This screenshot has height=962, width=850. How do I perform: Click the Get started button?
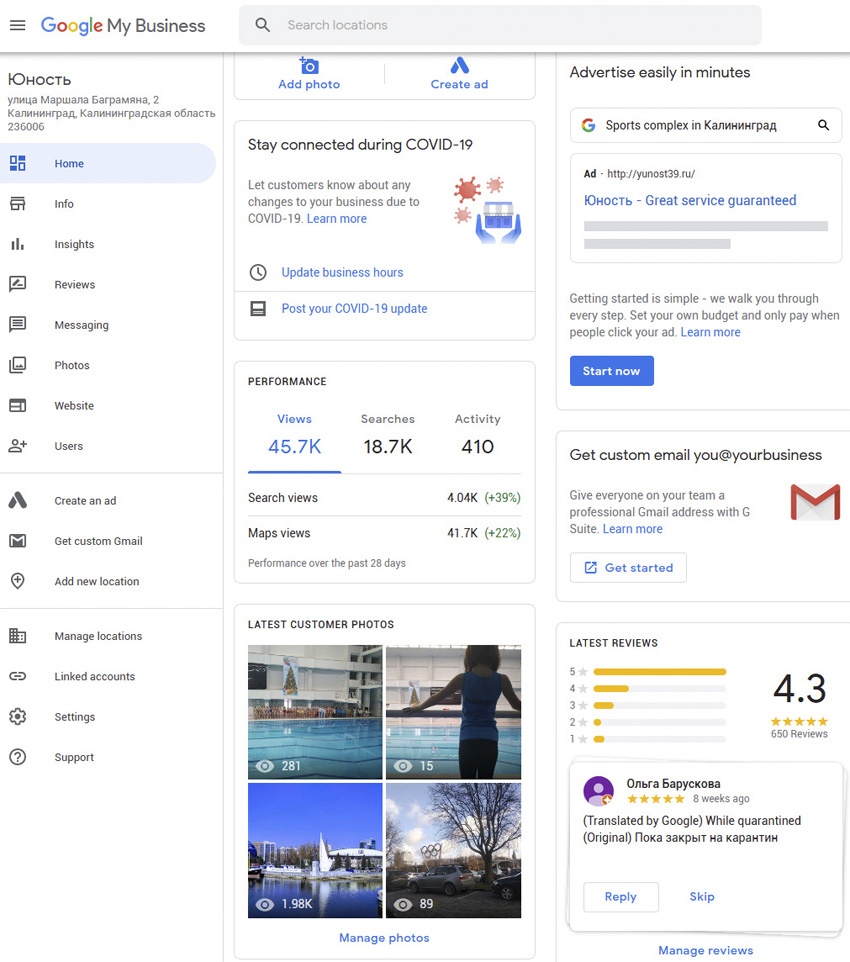(628, 568)
